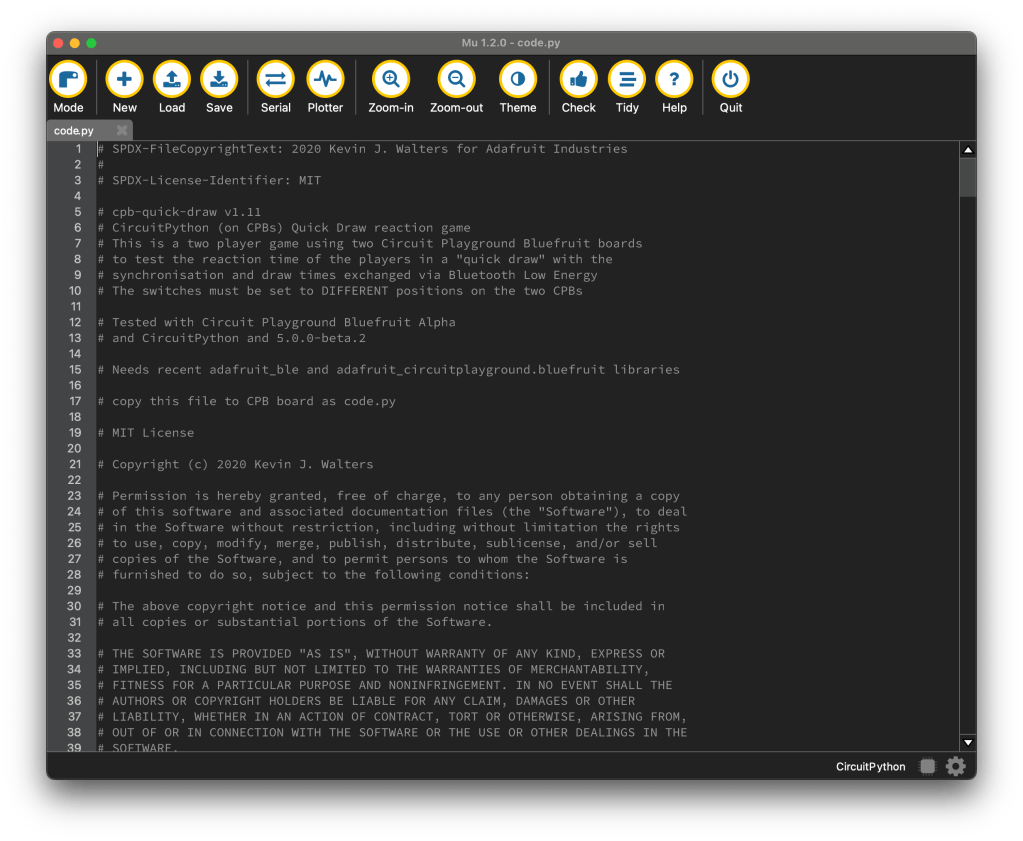
Task: Show the Plotter panel
Action: 325,80
